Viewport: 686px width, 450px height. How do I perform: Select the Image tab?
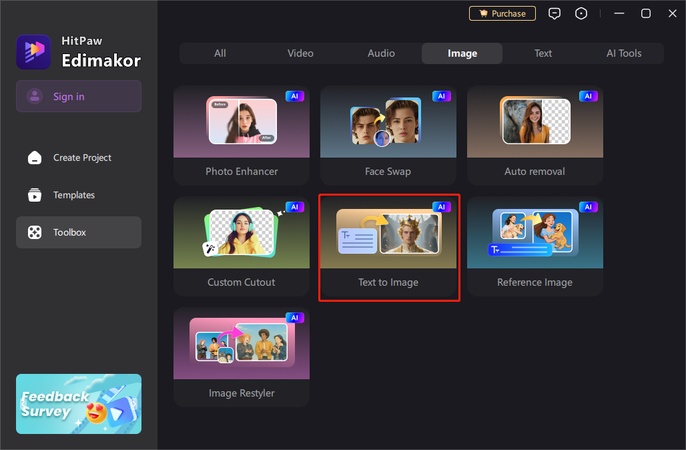pos(462,53)
